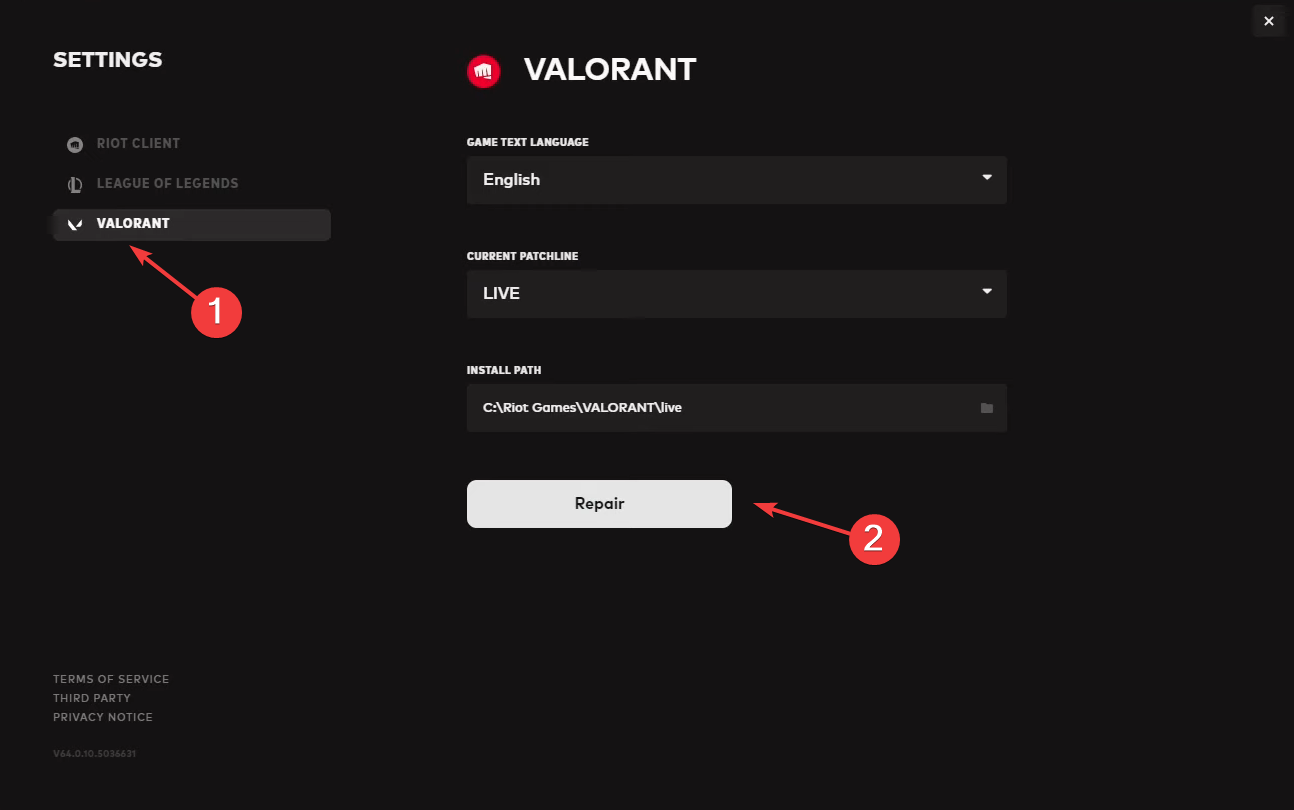This screenshot has width=1294, height=810.
Task: Expand the game text language dropdown arrow
Action: 987,178
